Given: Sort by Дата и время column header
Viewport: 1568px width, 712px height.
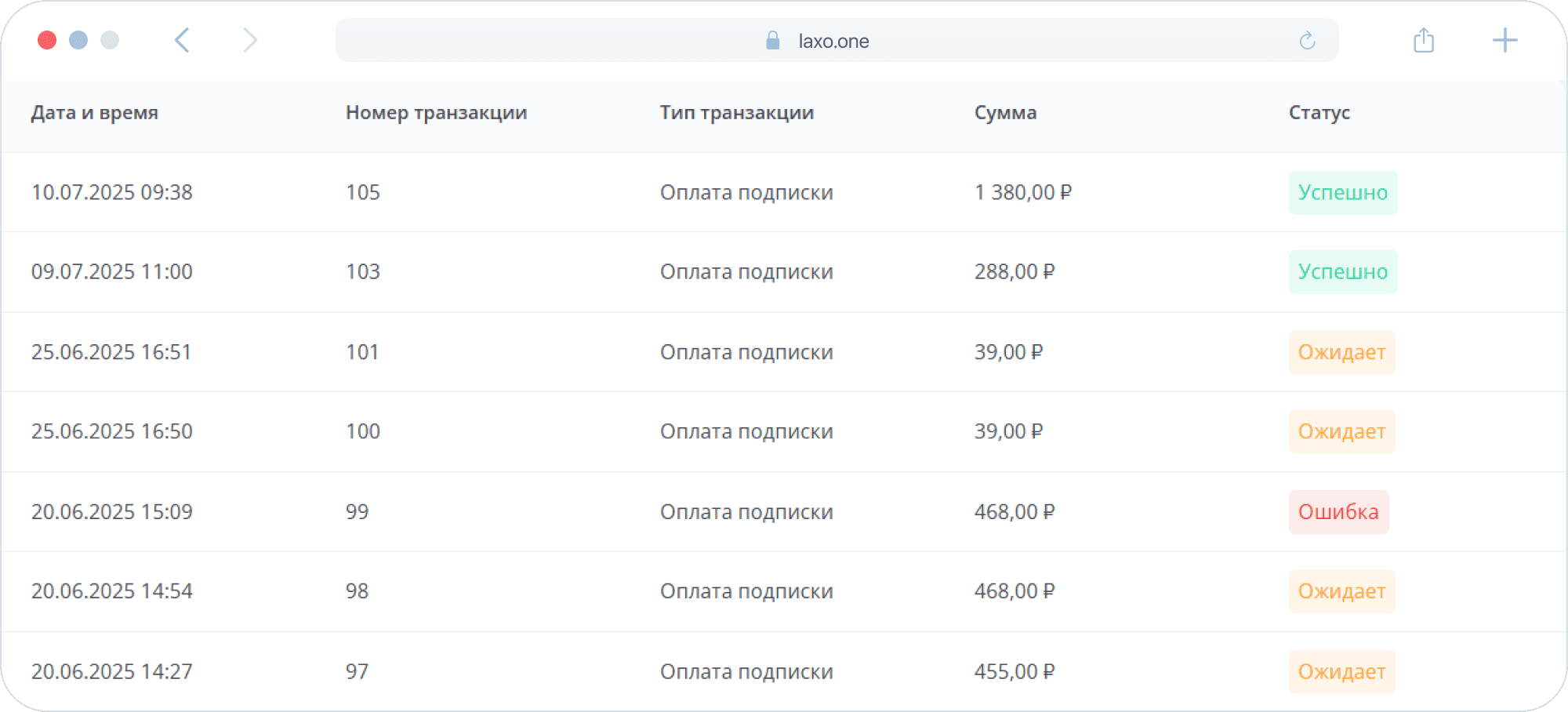Looking at the screenshot, I should pyautogui.click(x=95, y=113).
